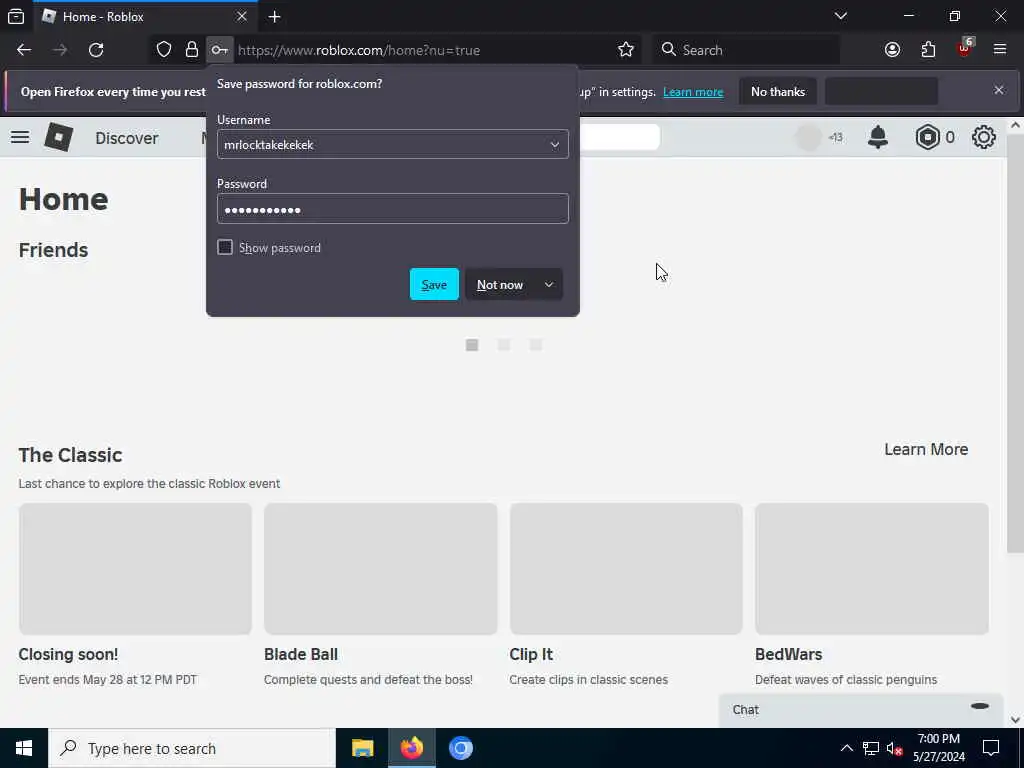Screen dimensions: 1024x768
Task: Open the Clip It thumbnail
Action: point(626,569)
